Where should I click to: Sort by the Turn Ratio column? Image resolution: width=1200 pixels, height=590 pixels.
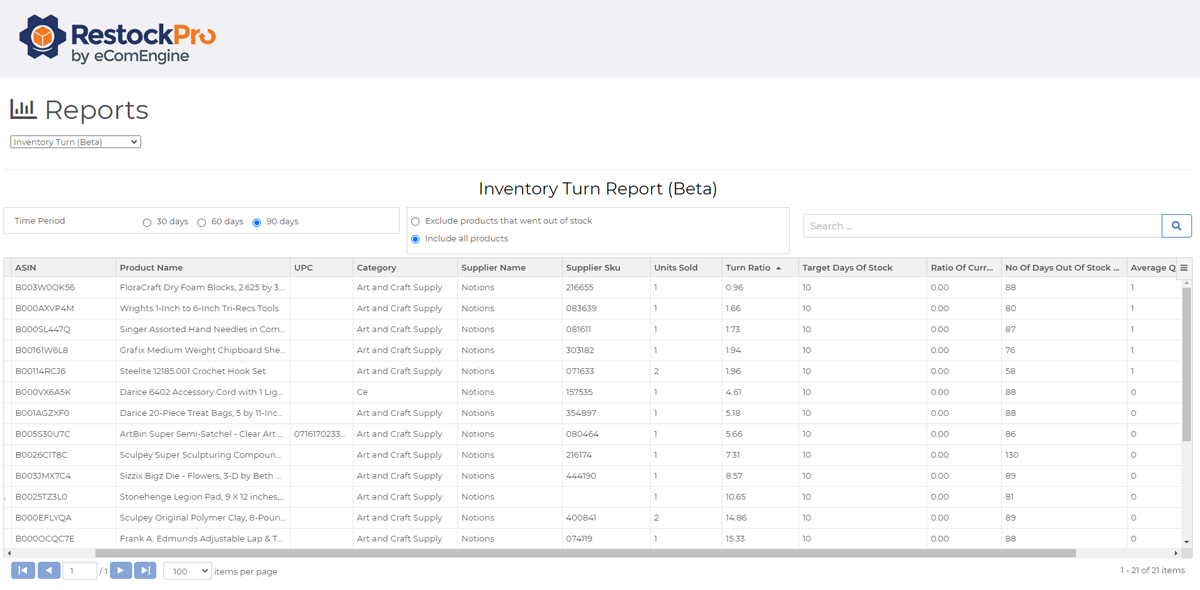(748, 268)
